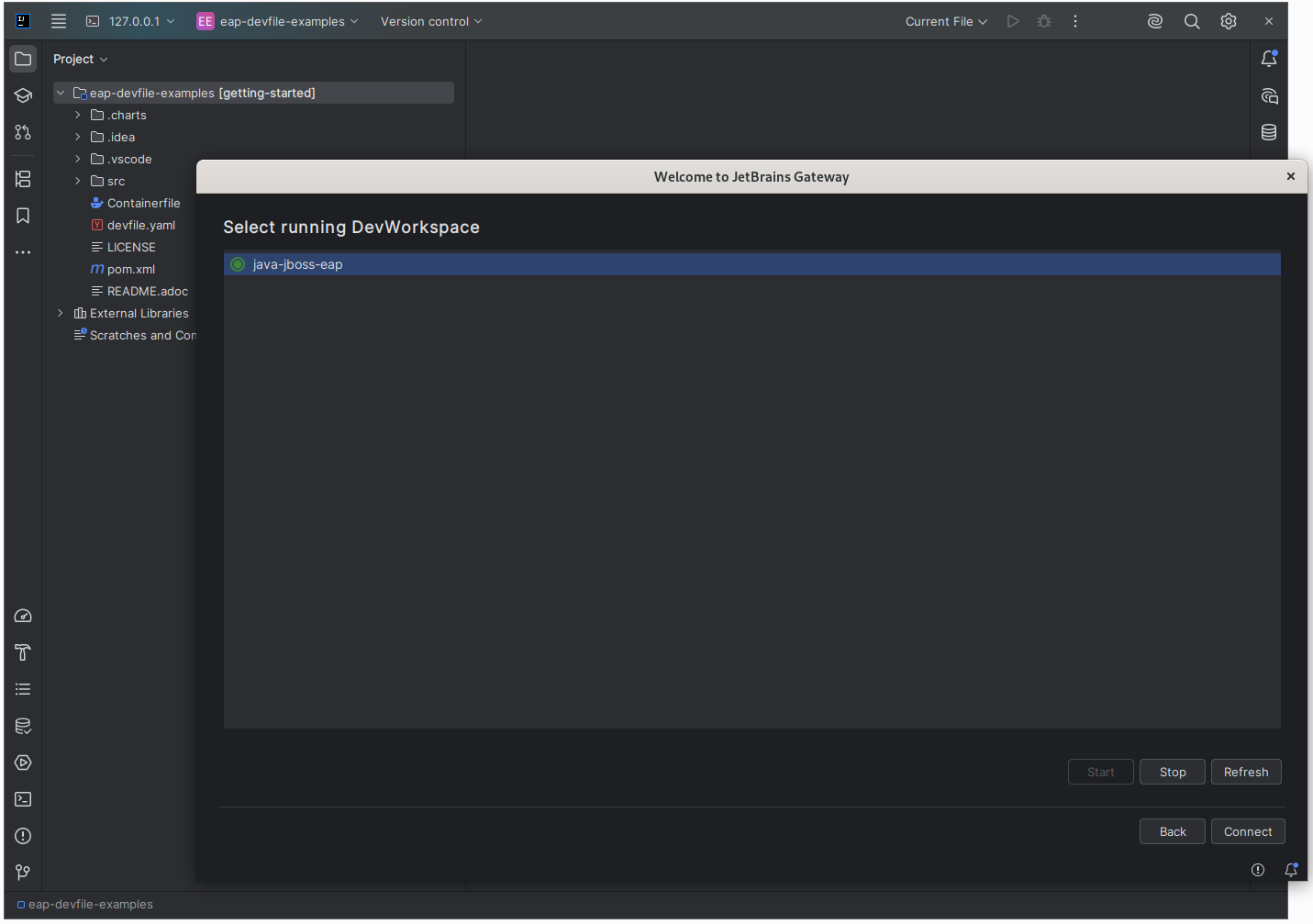This screenshot has height=924, width=1313.
Task: Open the Git tool window
Action: pyautogui.click(x=23, y=873)
